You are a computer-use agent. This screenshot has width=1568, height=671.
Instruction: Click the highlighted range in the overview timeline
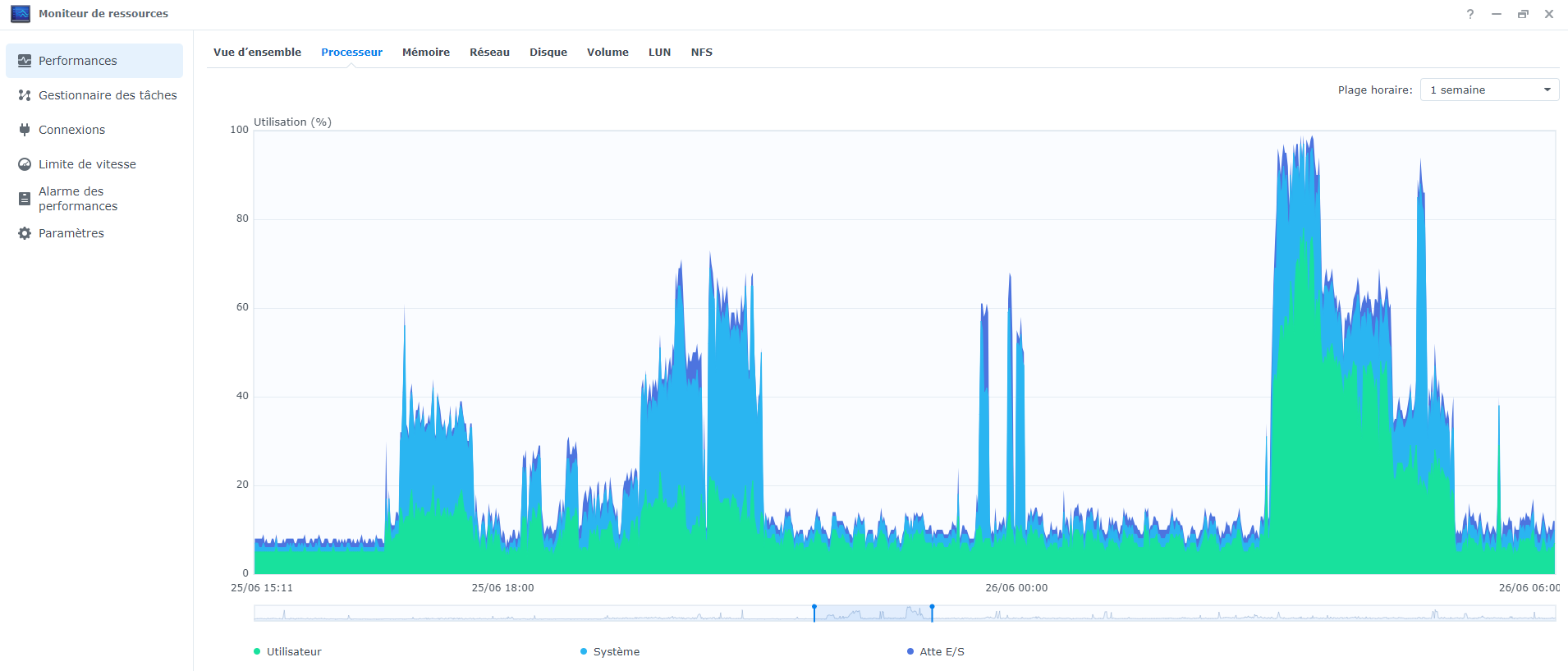click(873, 613)
